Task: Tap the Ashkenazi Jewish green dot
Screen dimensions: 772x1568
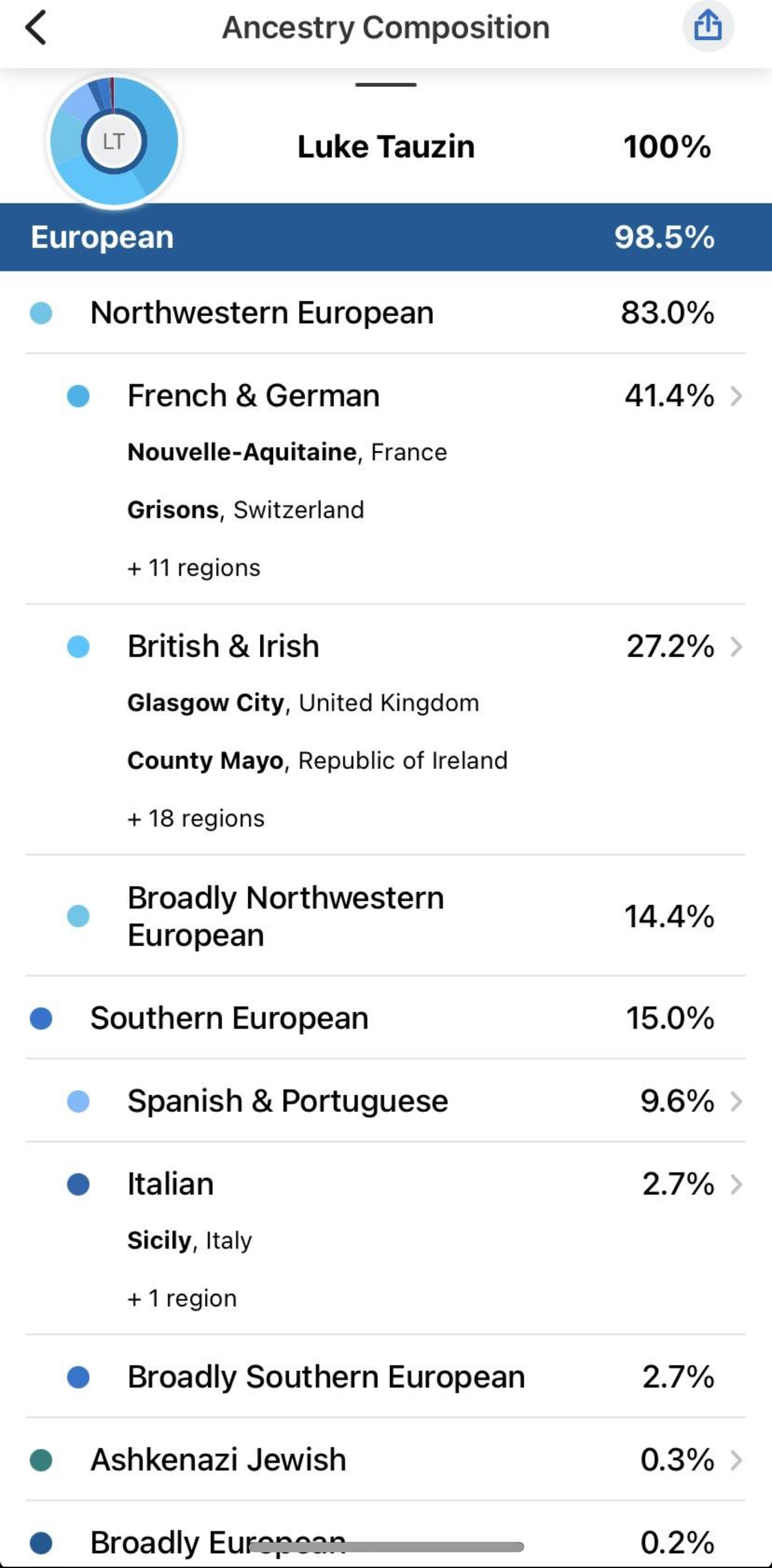Action: (x=41, y=1460)
